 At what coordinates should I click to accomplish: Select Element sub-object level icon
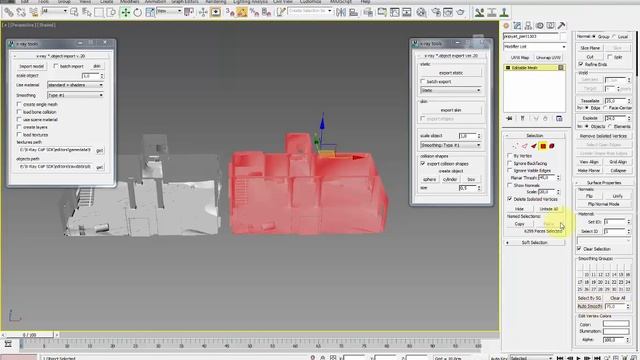click(x=552, y=146)
